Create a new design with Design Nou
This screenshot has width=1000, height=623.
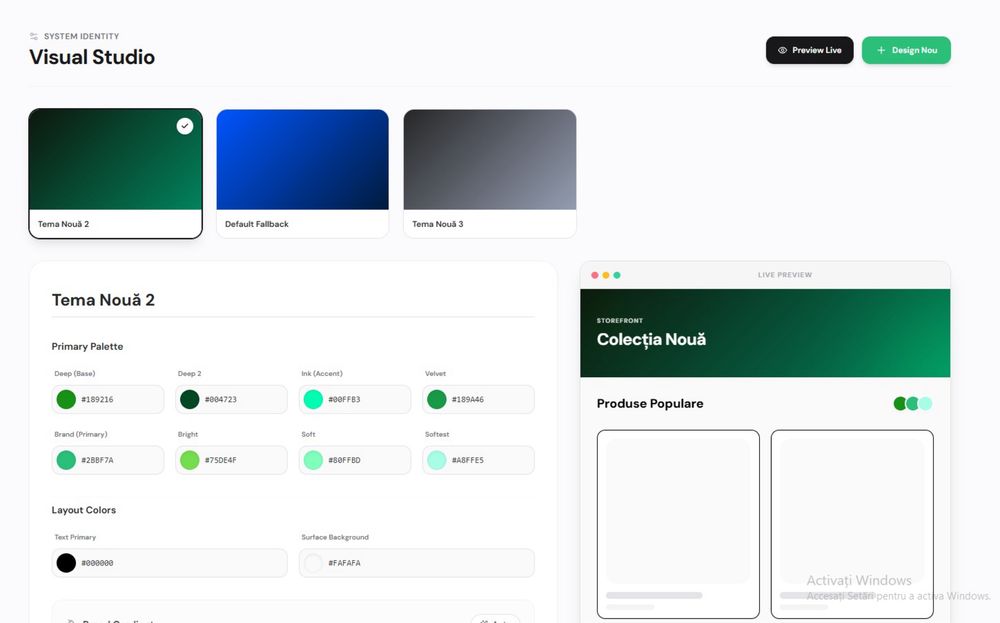point(906,50)
